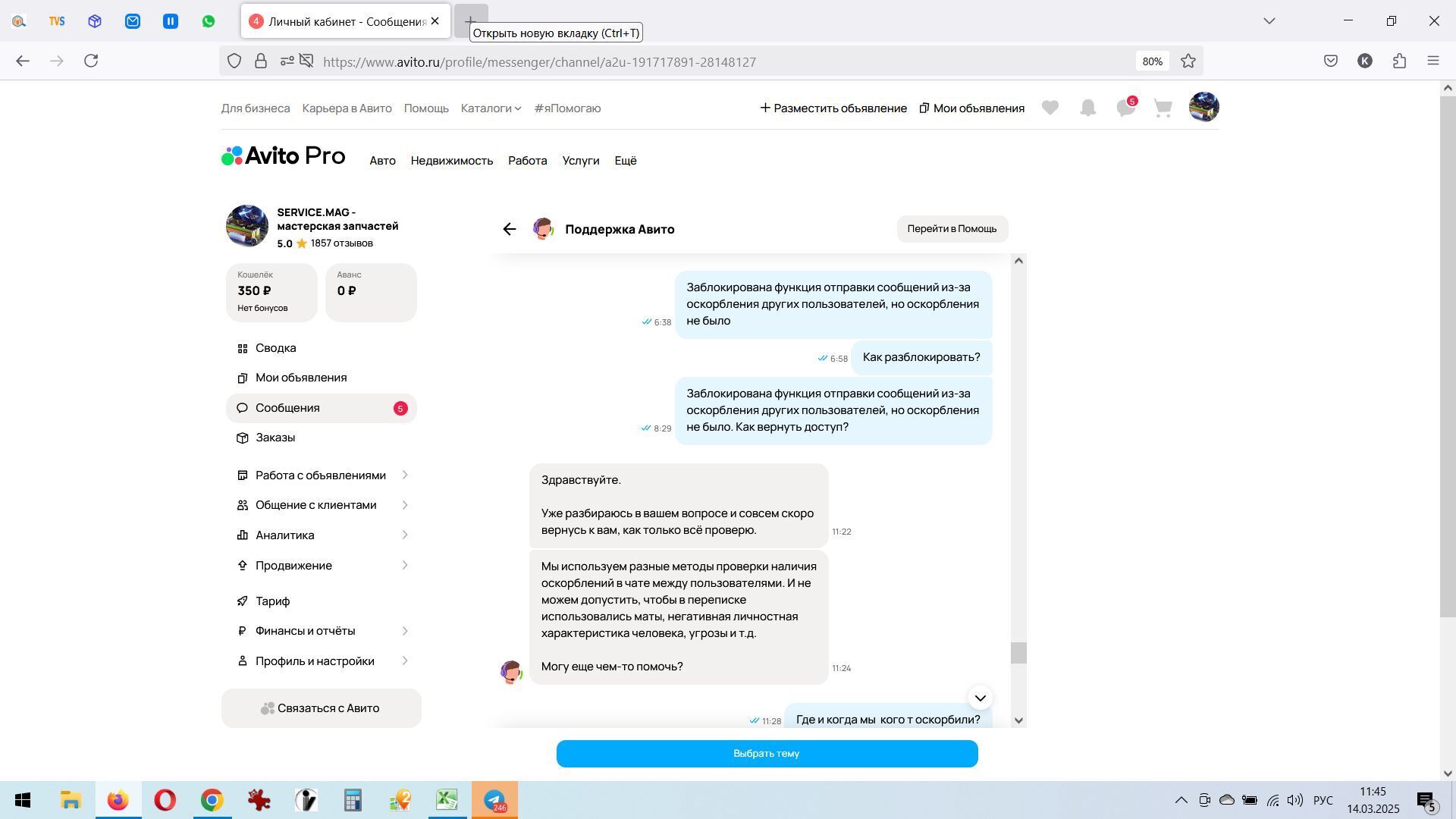1456x819 pixels.
Task: Open Opera from taskbar
Action: [x=165, y=801]
